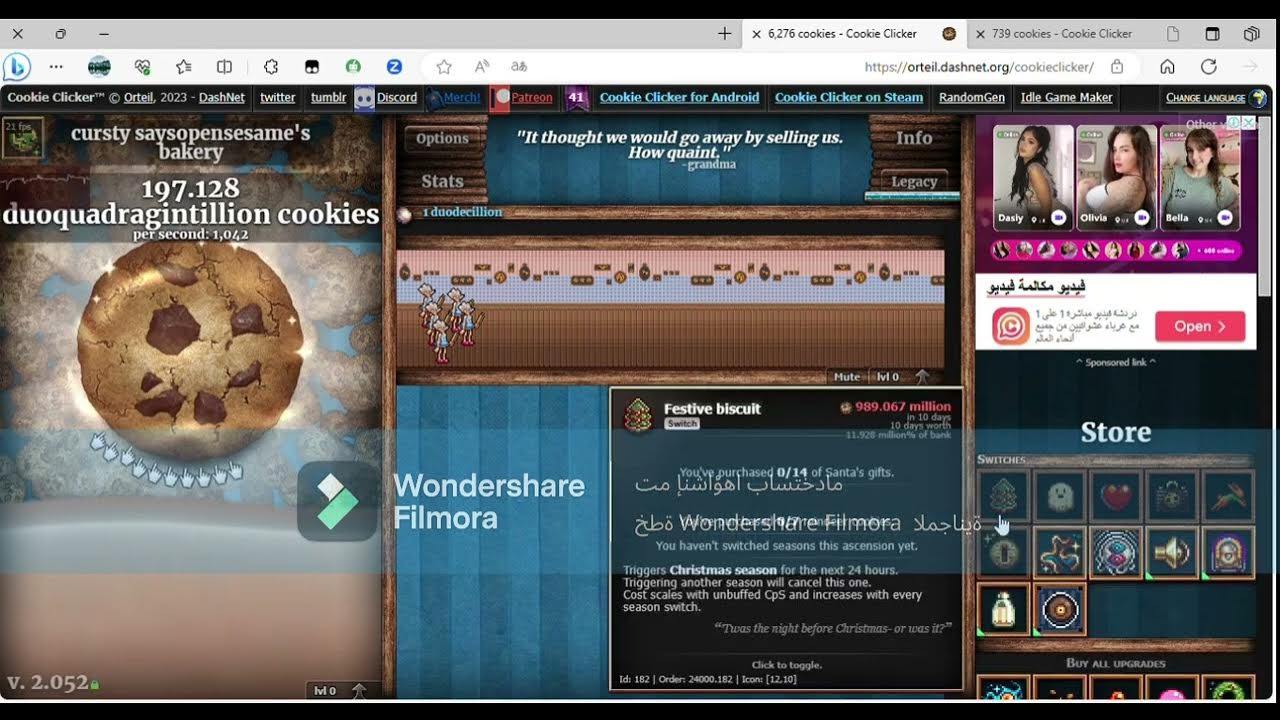Click the Bing Copilot icon

click(x=17, y=67)
